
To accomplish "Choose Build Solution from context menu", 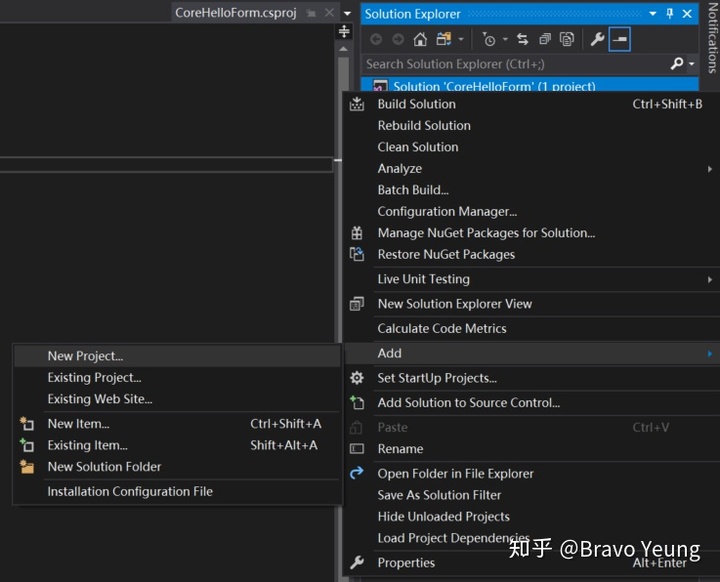I will point(531,104).
